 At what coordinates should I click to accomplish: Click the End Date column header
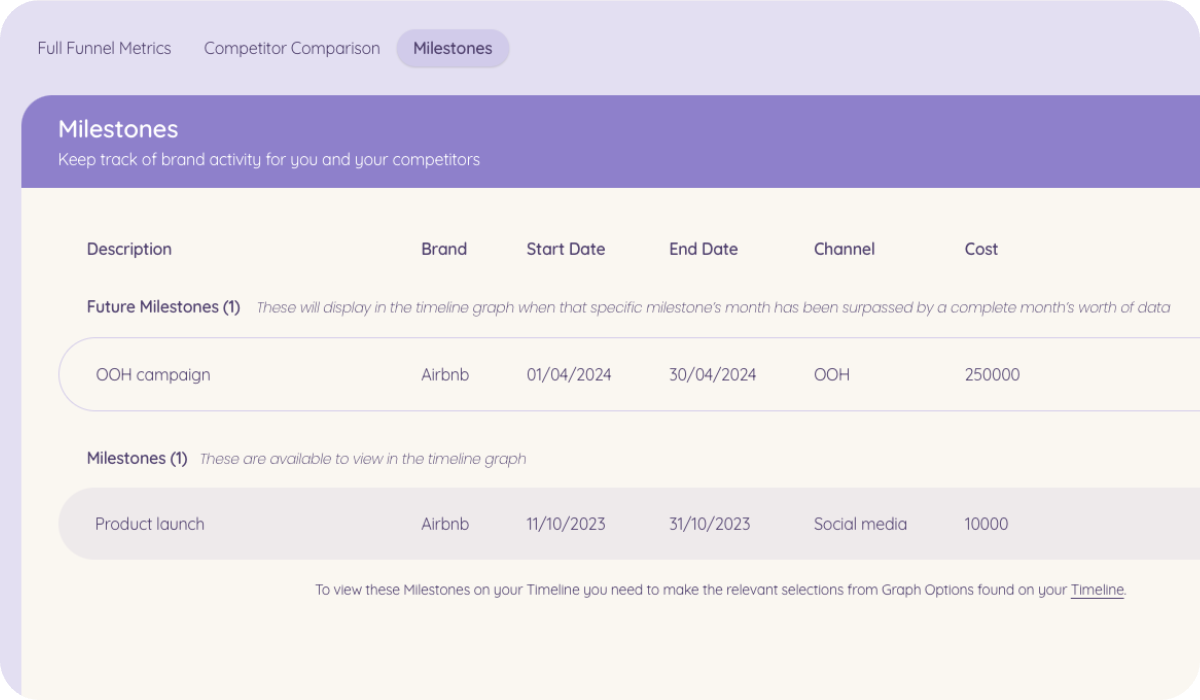pyautogui.click(x=703, y=249)
